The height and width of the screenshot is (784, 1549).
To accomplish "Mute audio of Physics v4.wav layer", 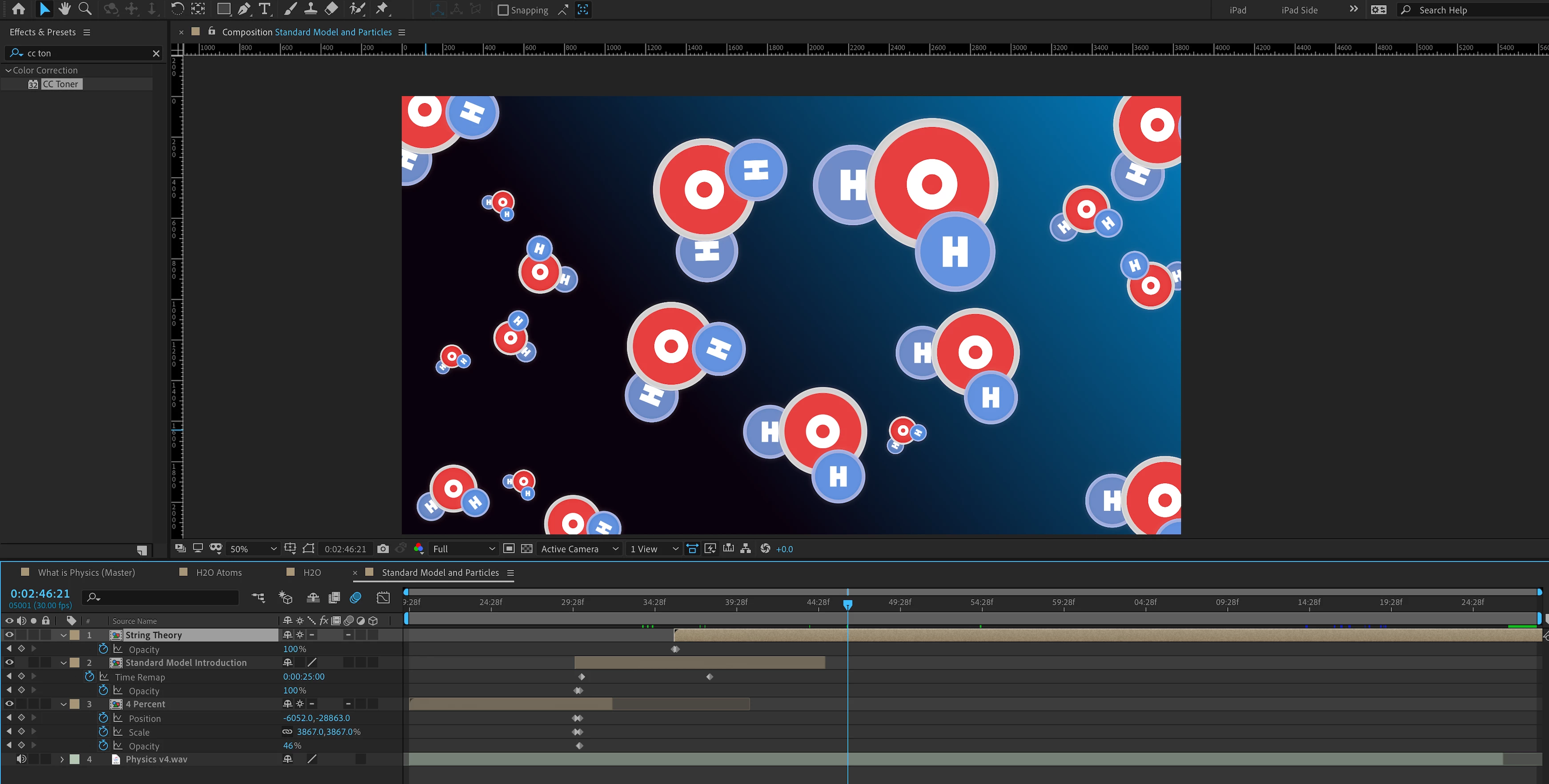I will [x=21, y=760].
